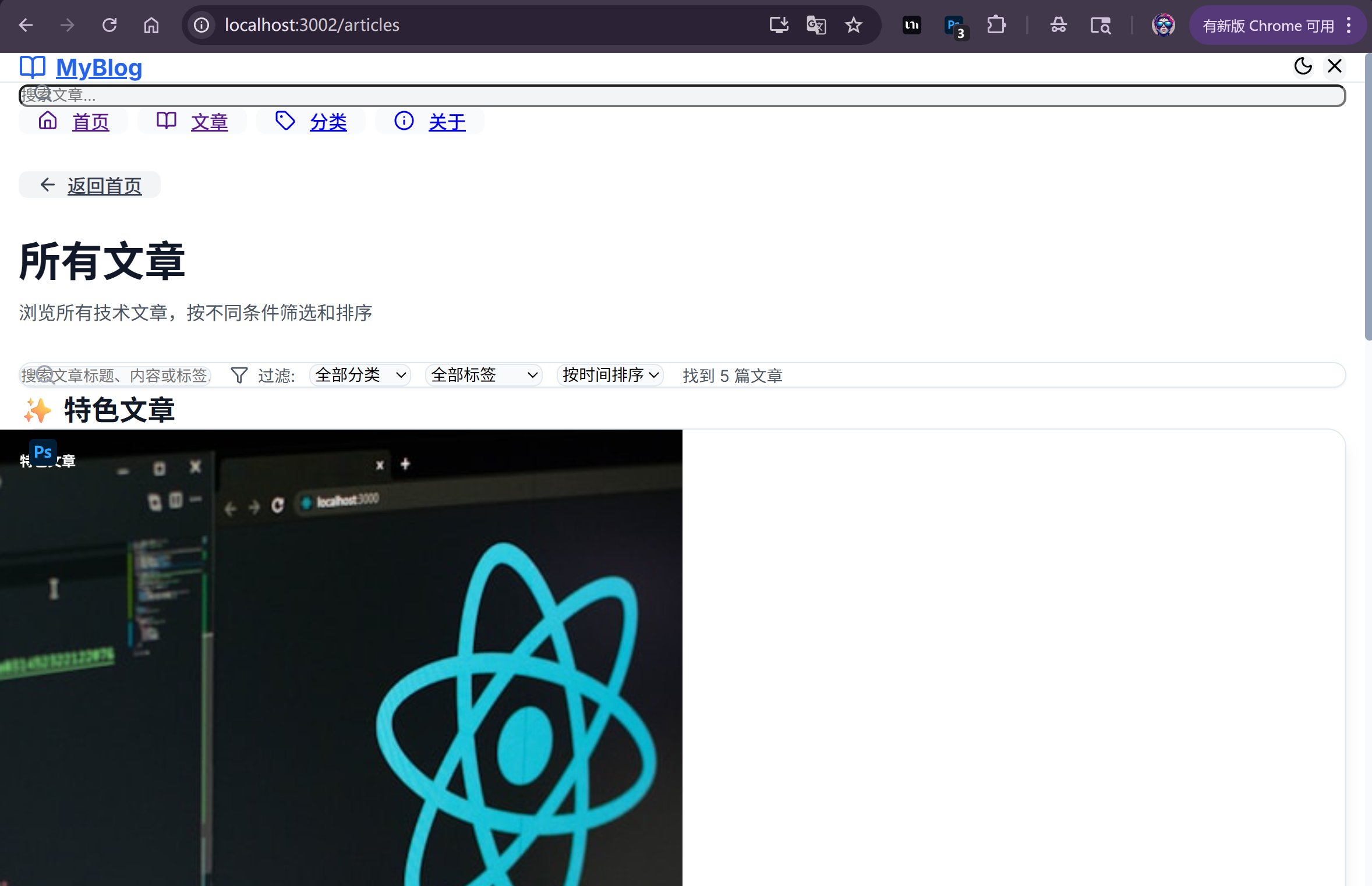Screen dimensions: 1372x886
Task: Click the filter funnel icon
Action: click(x=239, y=375)
